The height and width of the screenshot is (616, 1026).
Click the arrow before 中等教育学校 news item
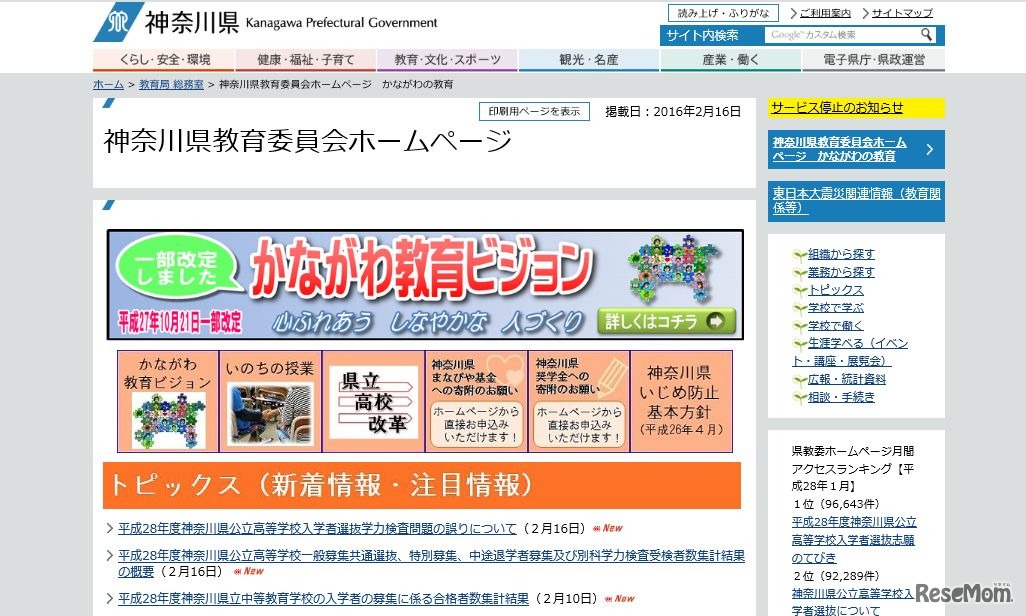click(x=110, y=598)
